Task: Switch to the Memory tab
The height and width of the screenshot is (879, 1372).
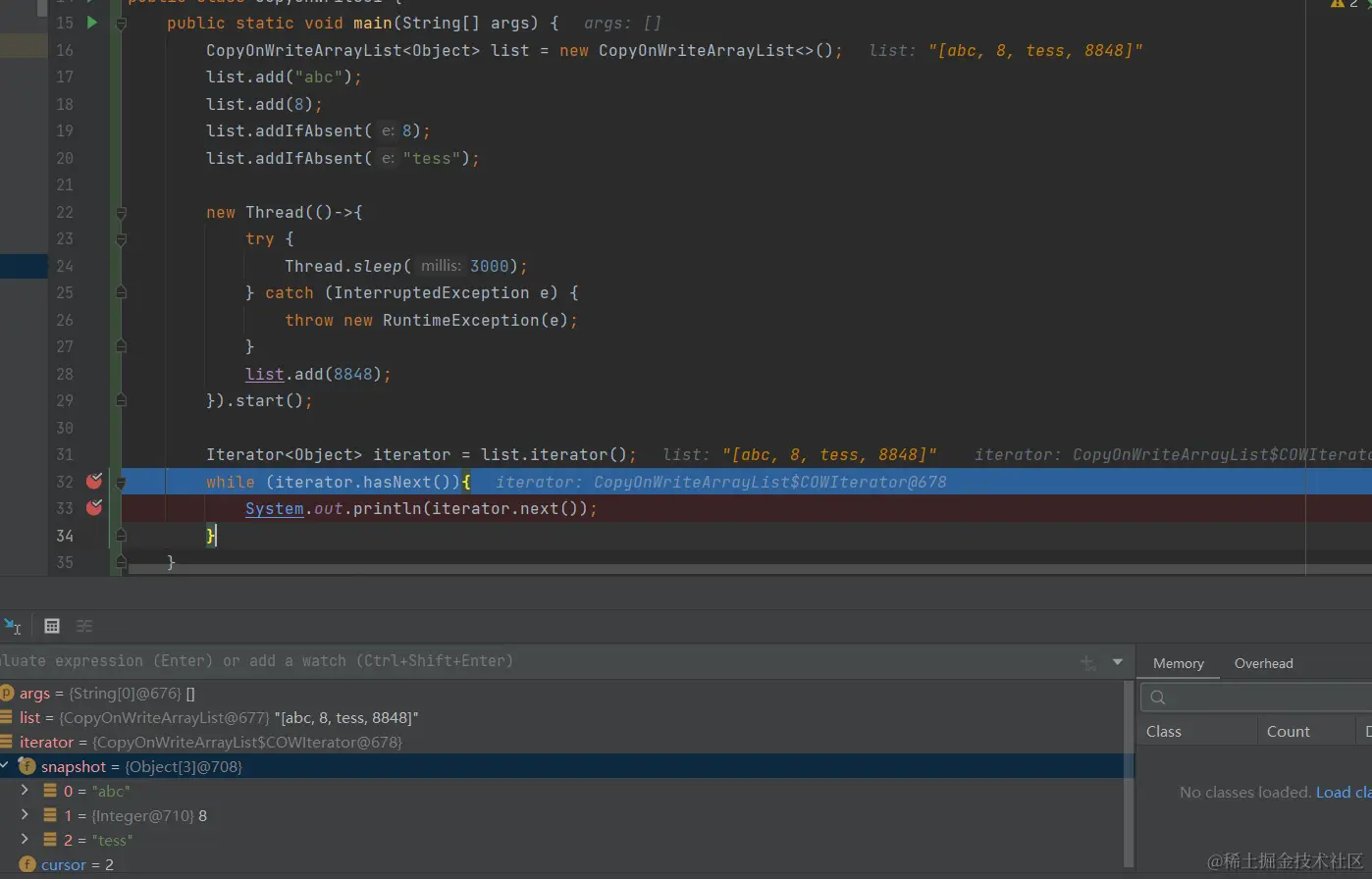Action: (1178, 663)
